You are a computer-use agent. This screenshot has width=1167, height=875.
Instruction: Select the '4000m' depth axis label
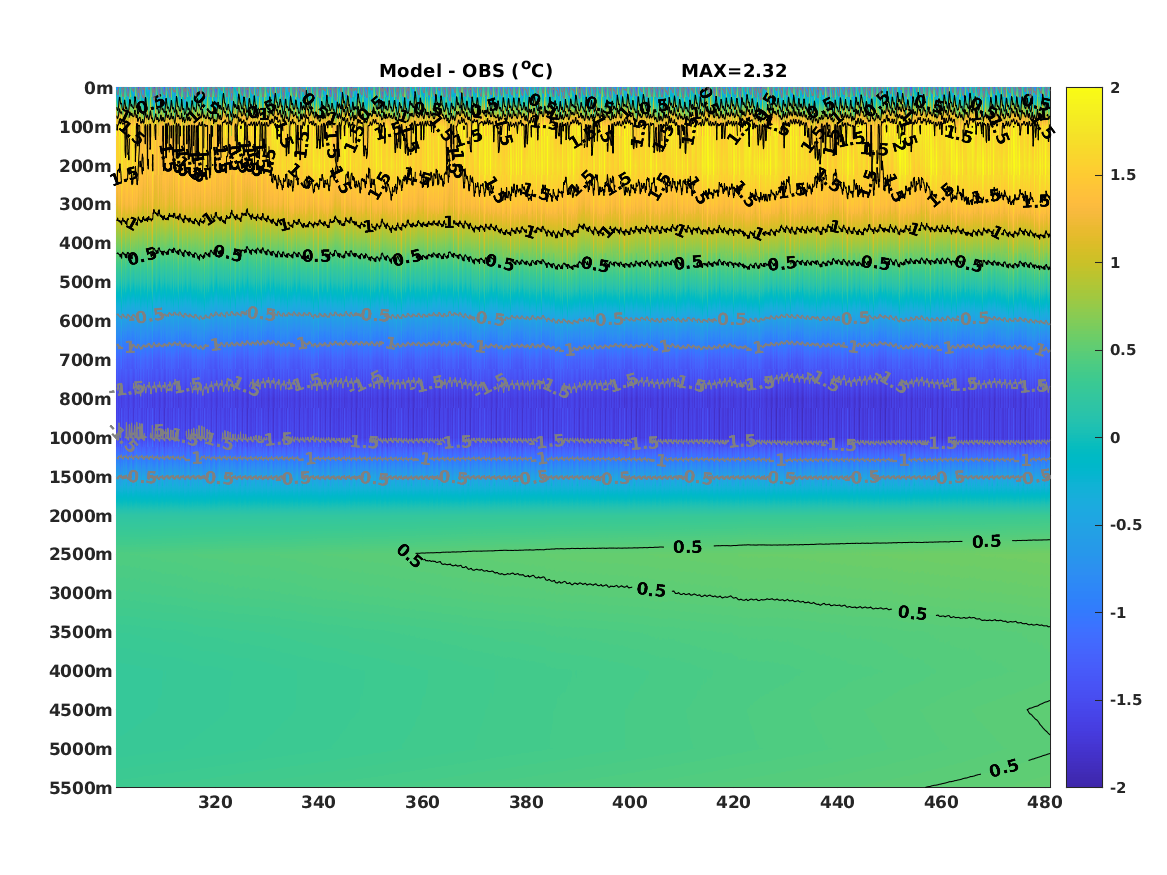[x=81, y=671]
